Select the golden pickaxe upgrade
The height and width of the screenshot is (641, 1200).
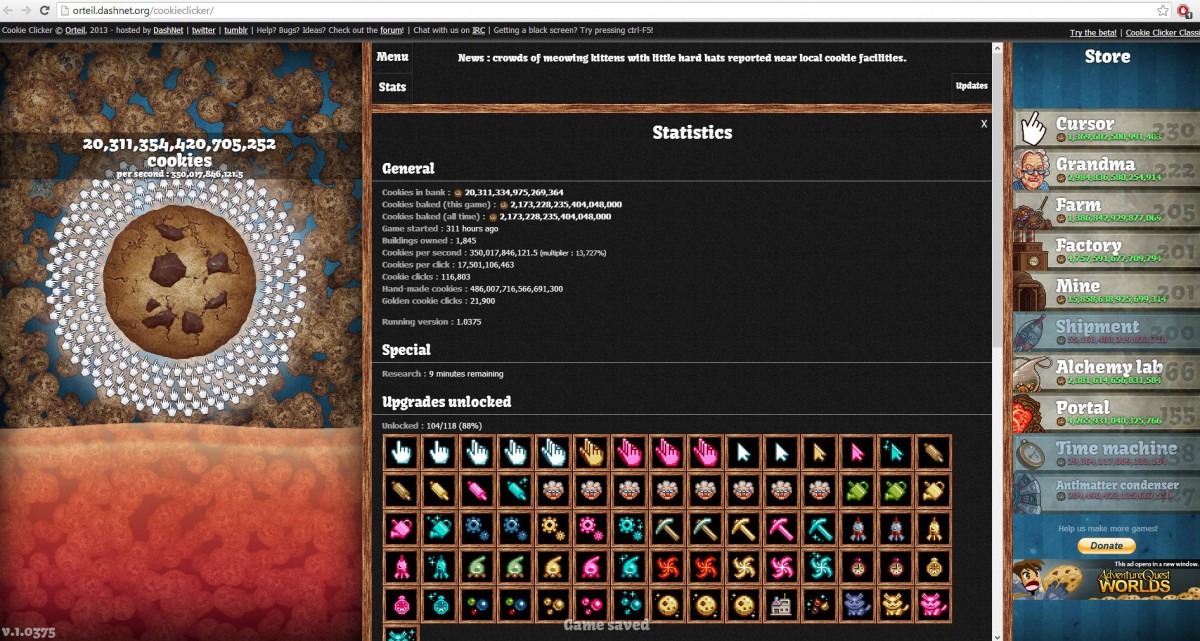tap(743, 528)
